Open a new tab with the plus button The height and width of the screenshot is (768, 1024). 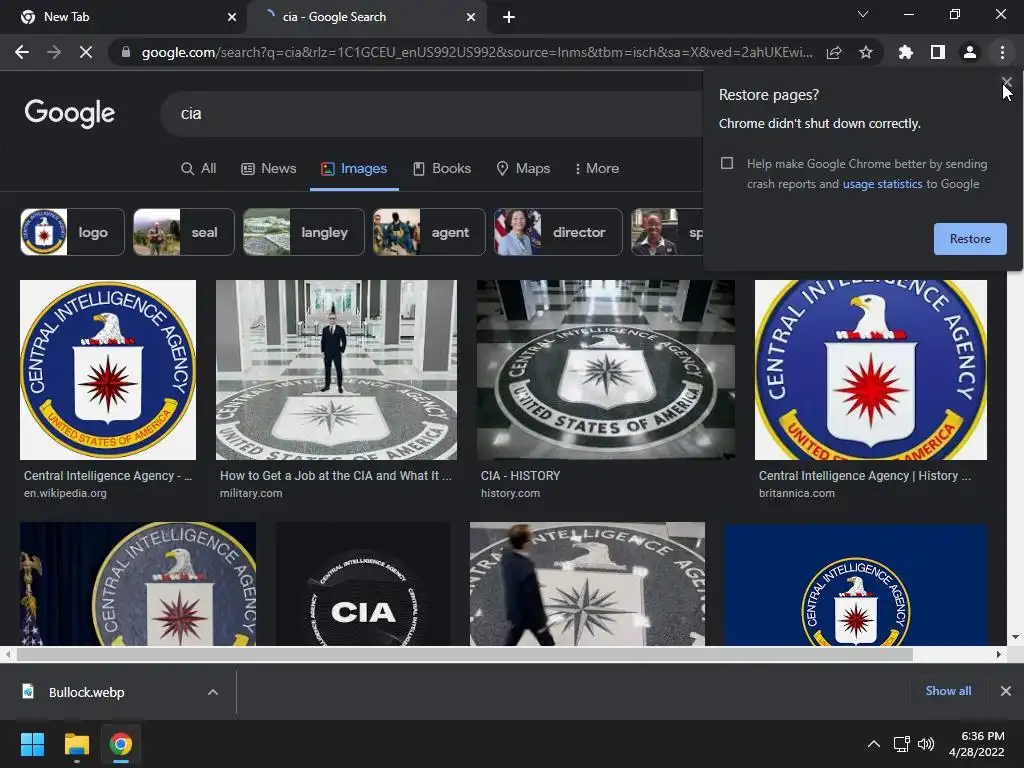(509, 17)
